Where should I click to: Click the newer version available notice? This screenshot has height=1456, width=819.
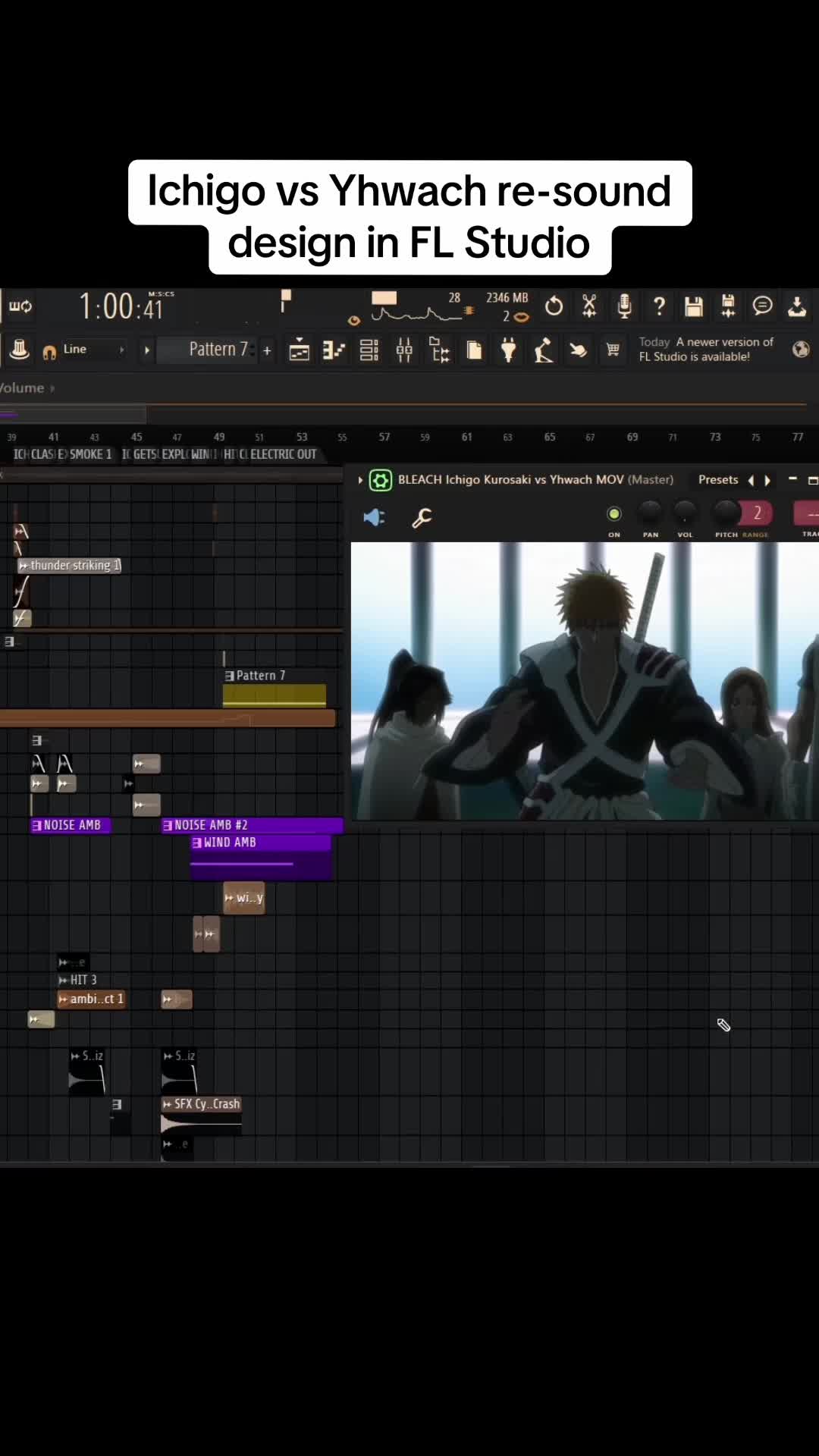pos(706,350)
